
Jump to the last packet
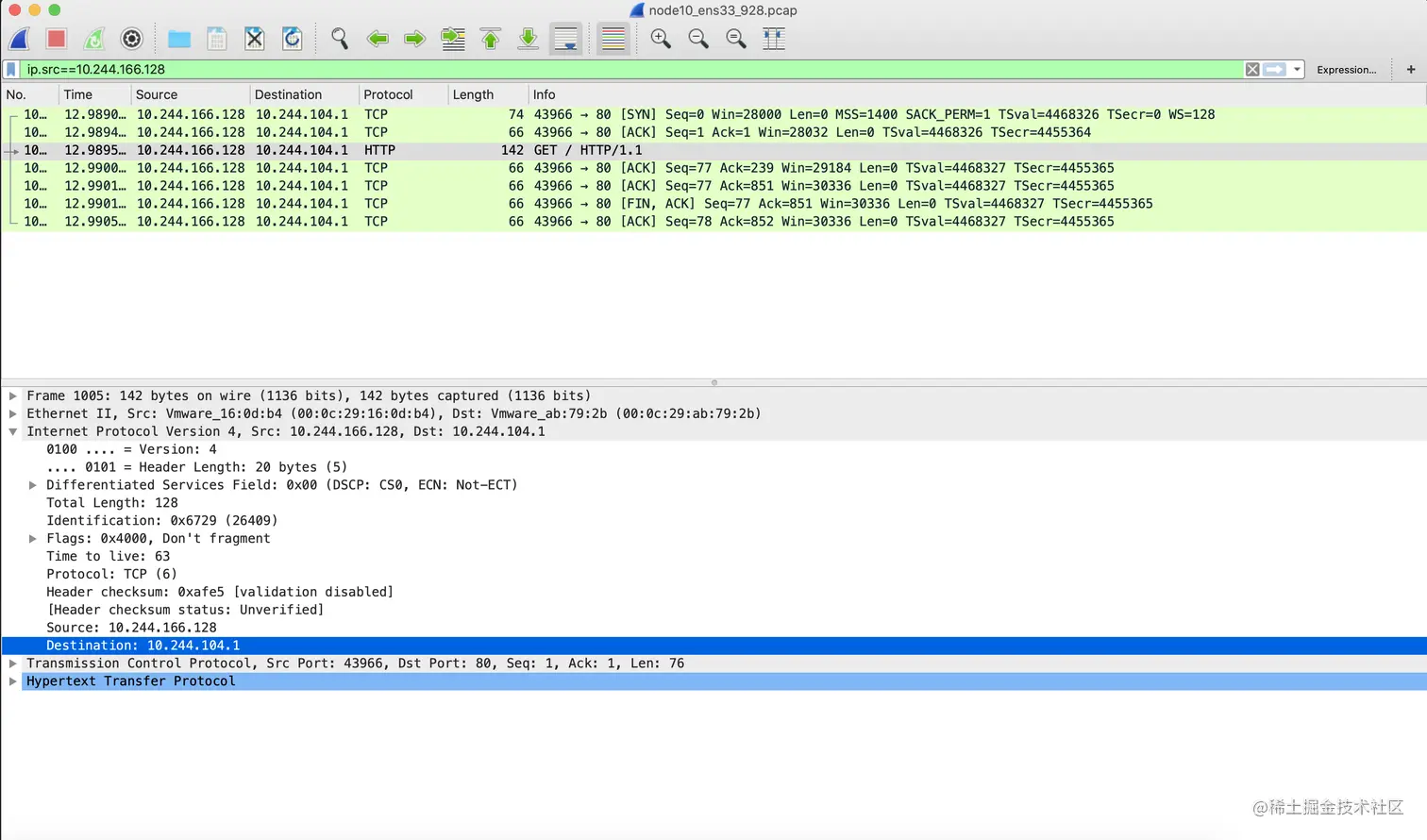[x=529, y=39]
